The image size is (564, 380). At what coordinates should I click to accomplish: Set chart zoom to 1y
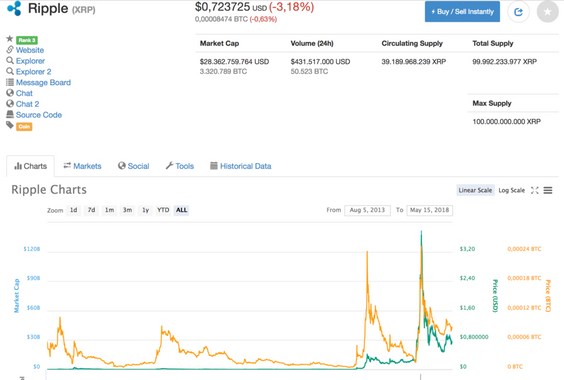145,210
